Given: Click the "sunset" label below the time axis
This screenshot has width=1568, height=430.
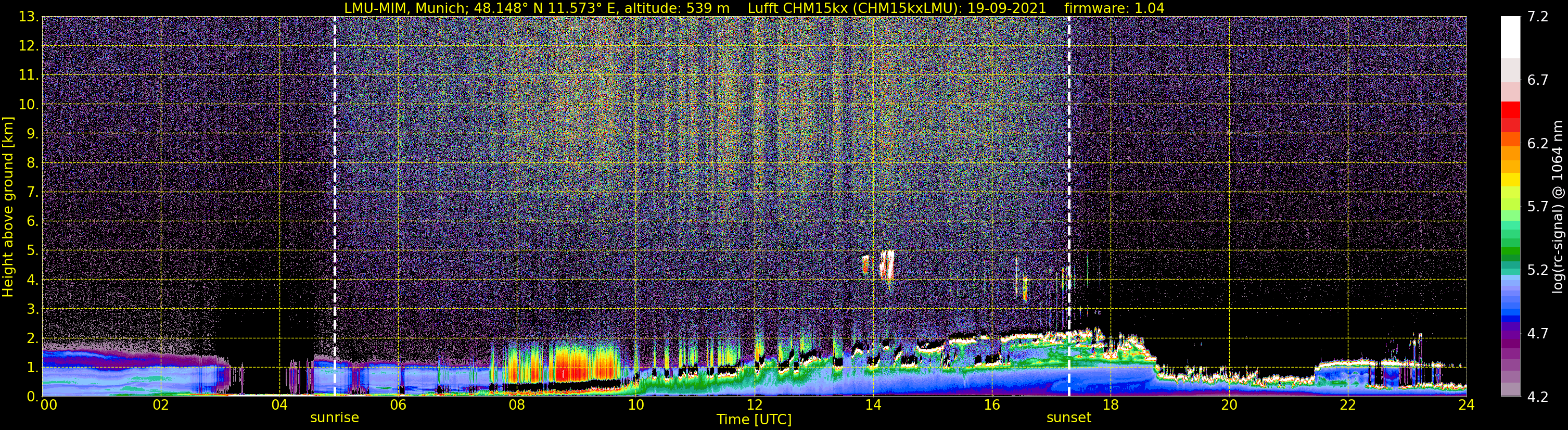Looking at the screenshot, I should [1069, 418].
